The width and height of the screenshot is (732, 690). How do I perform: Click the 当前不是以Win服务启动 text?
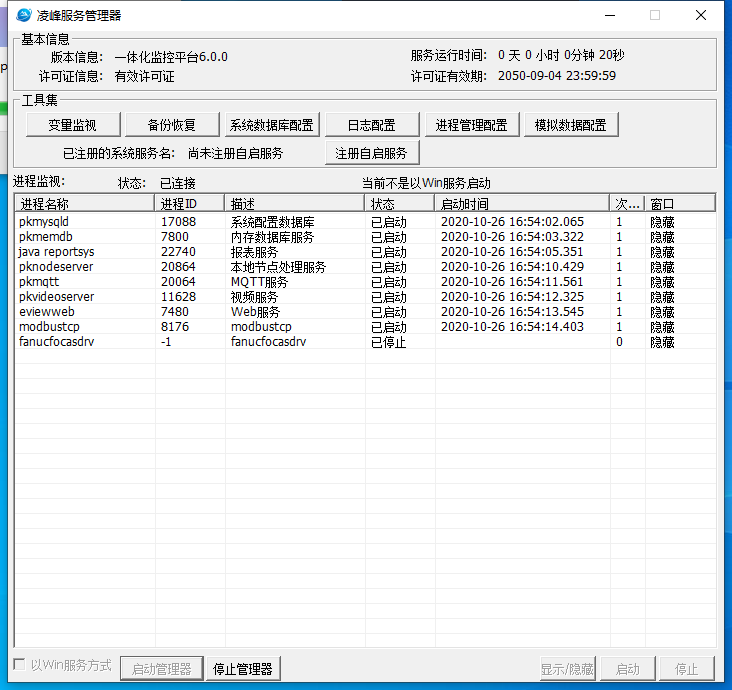[426, 183]
